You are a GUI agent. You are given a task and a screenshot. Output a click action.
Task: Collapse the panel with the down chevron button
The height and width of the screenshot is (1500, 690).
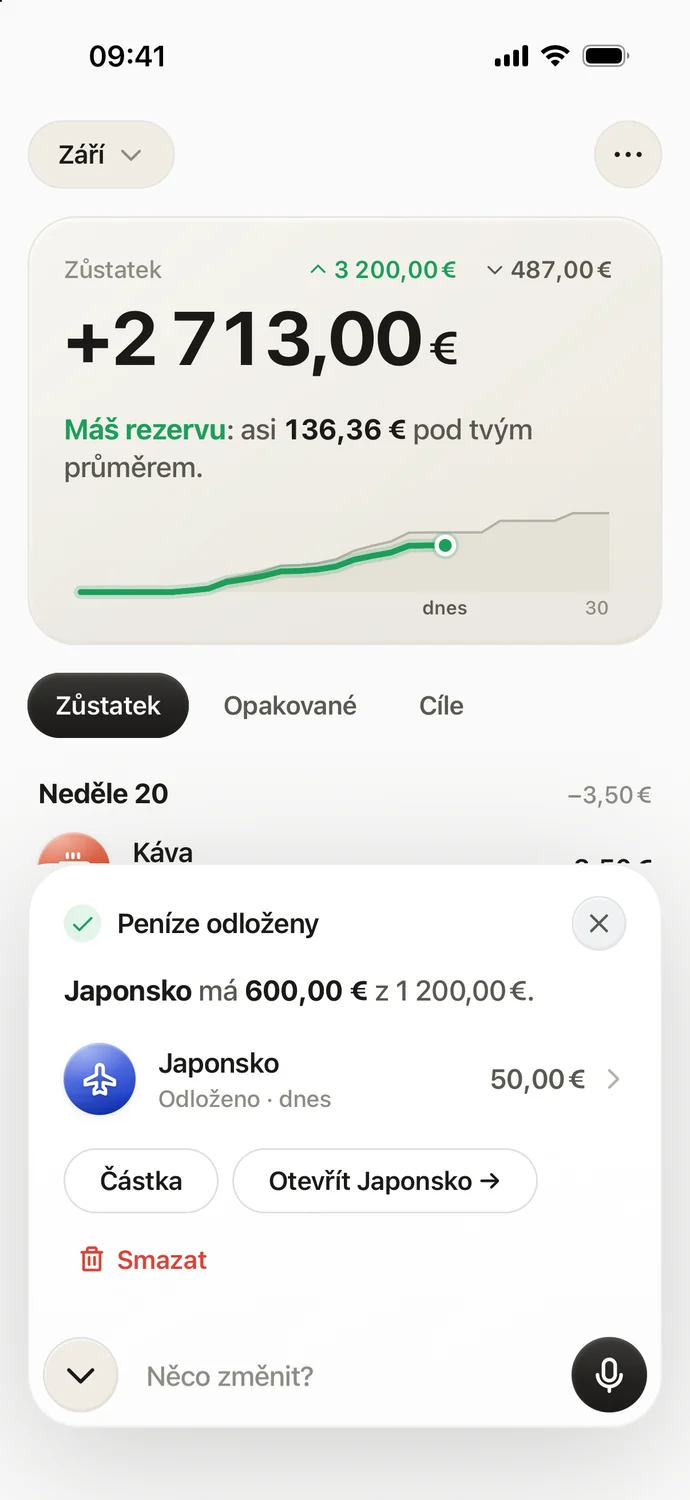click(81, 1375)
